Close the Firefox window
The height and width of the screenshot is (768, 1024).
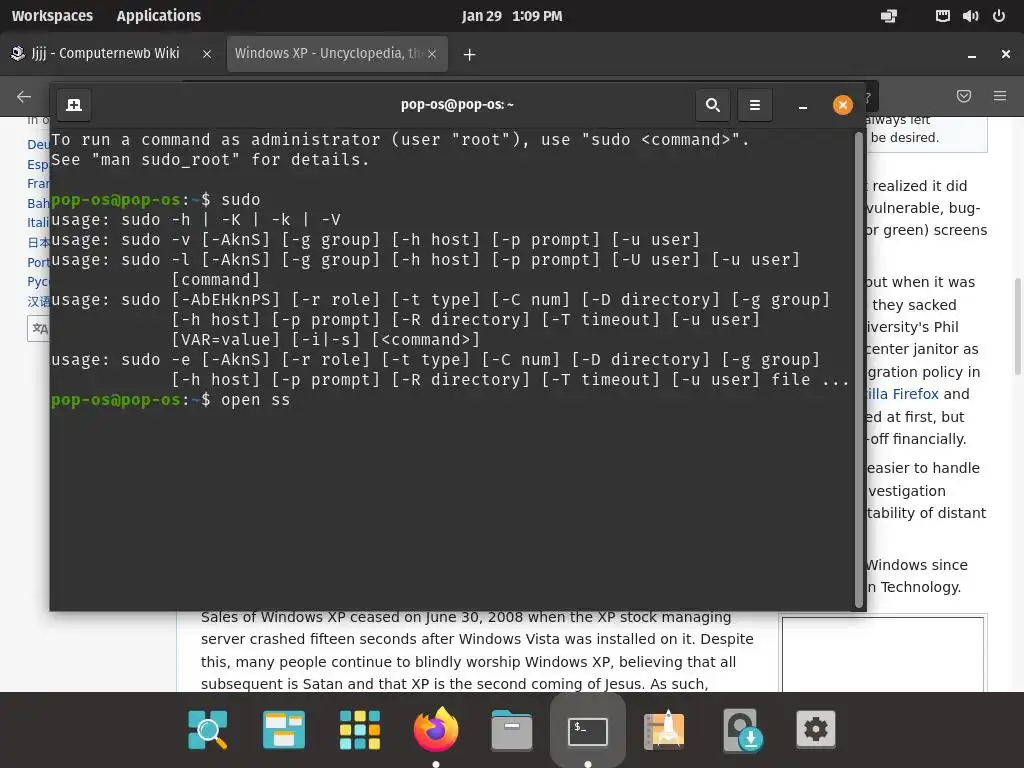point(1006,54)
